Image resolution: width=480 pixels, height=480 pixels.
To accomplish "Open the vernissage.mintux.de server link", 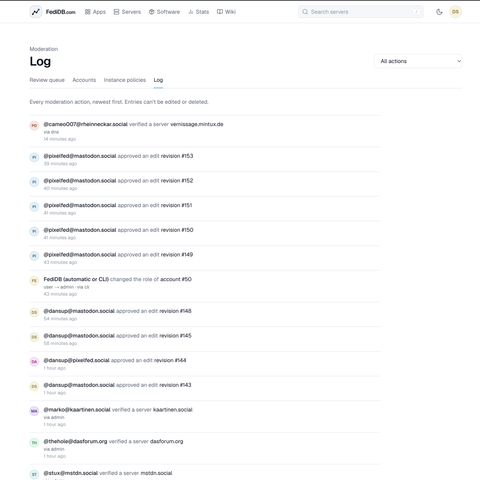I will tap(197, 124).
